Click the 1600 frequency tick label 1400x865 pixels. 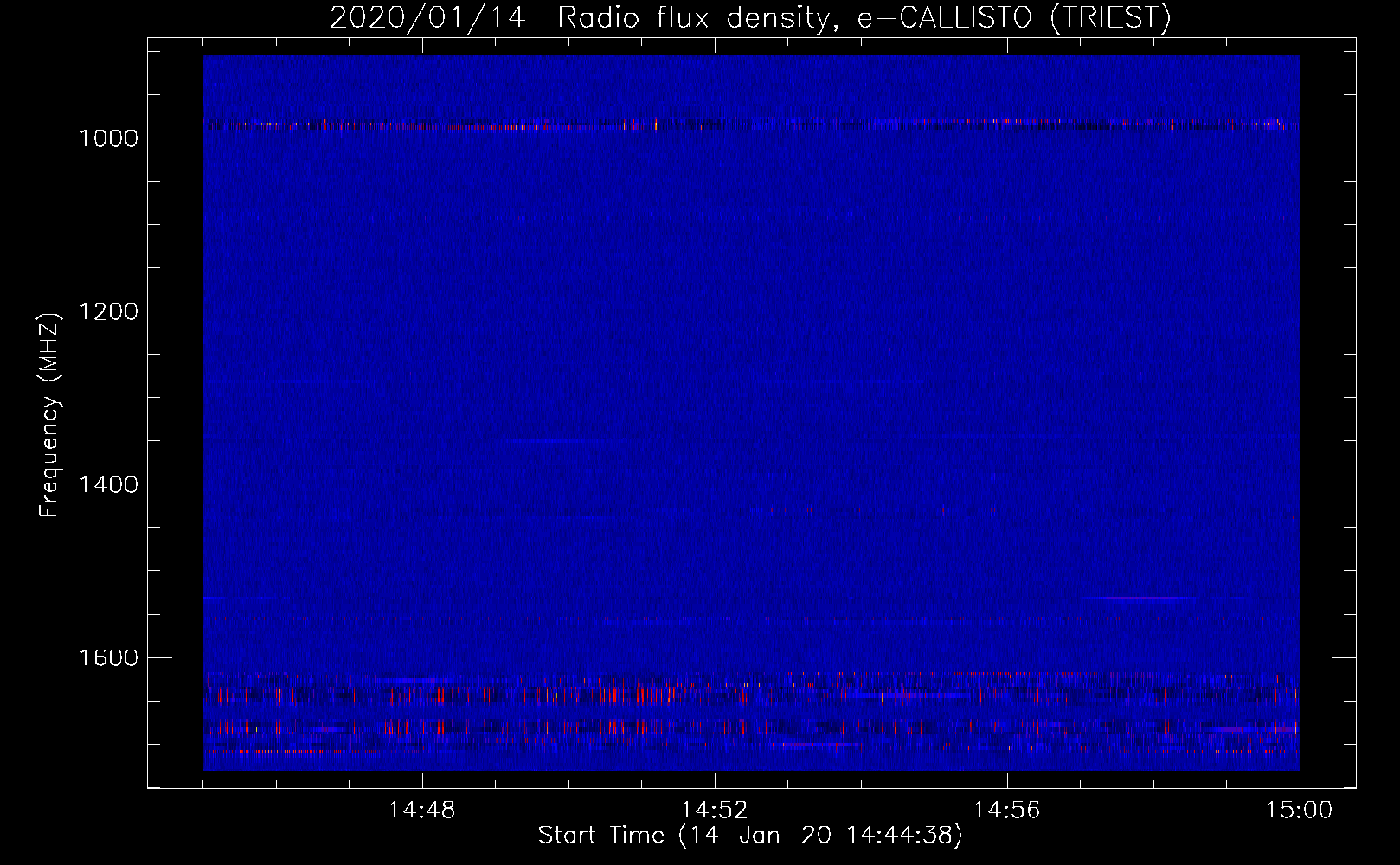[x=108, y=657]
